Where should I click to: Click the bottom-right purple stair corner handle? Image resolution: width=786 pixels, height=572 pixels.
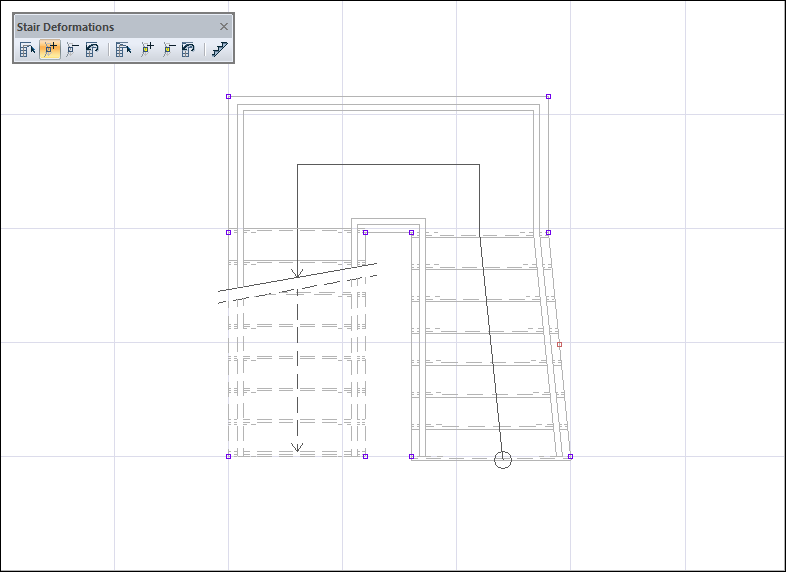tap(570, 456)
